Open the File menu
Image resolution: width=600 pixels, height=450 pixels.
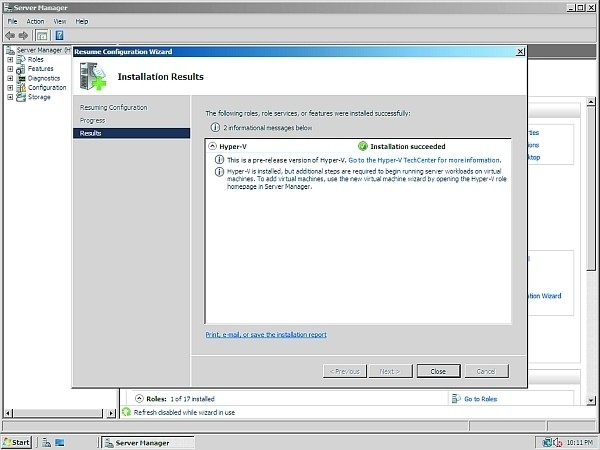13,21
